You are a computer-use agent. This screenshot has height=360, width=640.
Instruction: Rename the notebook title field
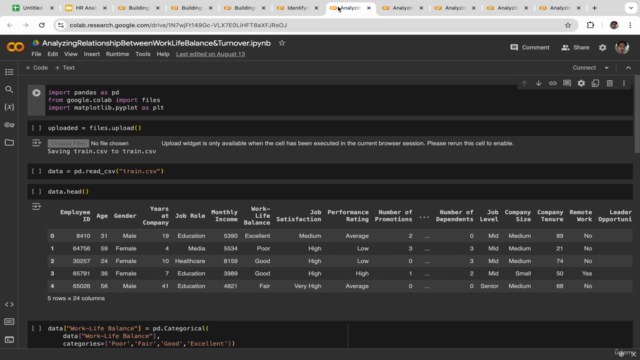point(156,43)
